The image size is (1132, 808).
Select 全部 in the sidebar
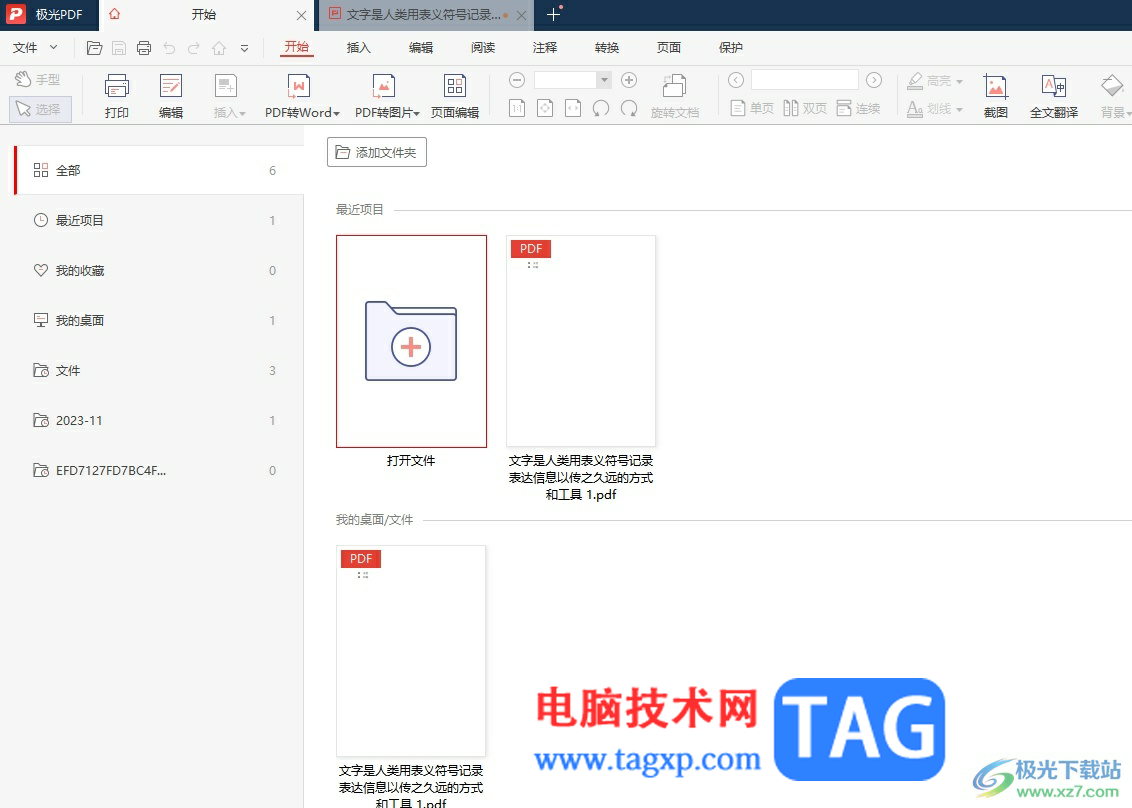point(159,170)
